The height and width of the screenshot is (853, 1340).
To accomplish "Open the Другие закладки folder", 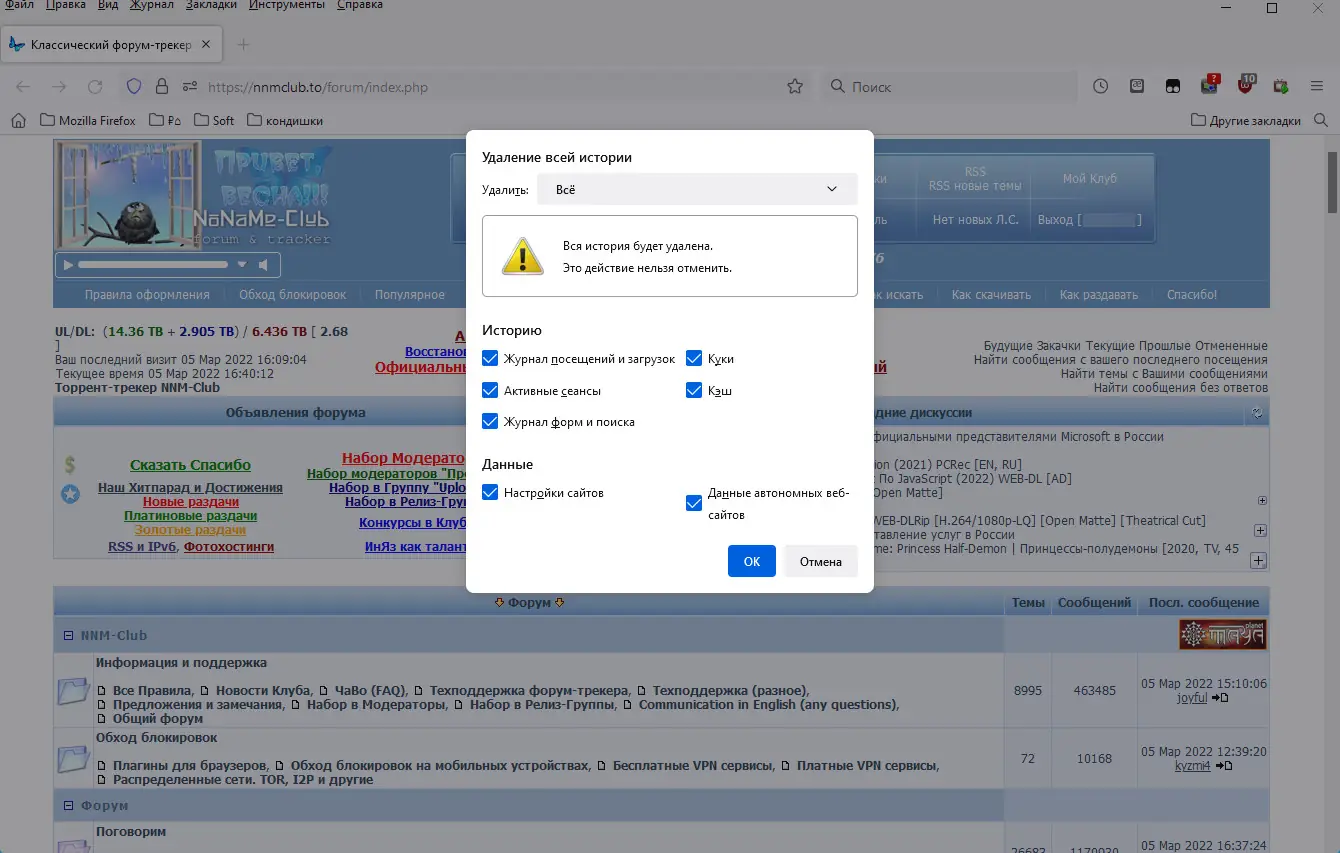I will [x=1246, y=120].
